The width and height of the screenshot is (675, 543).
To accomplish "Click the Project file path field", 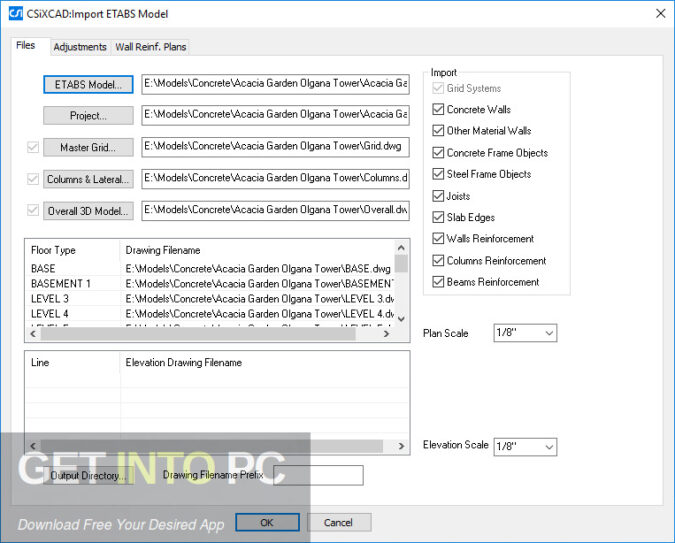I will tap(276, 115).
